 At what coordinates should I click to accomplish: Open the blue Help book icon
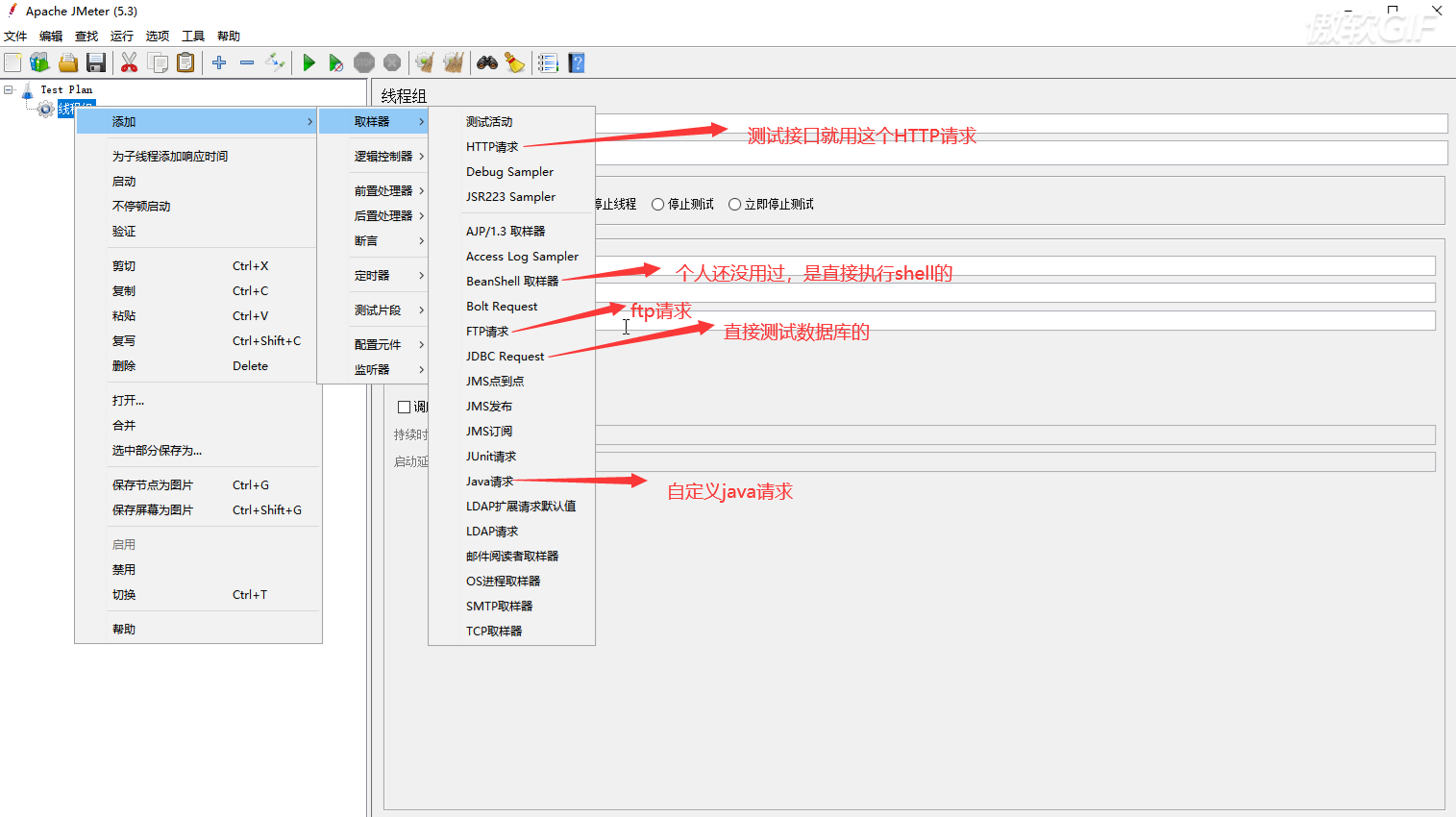[577, 63]
